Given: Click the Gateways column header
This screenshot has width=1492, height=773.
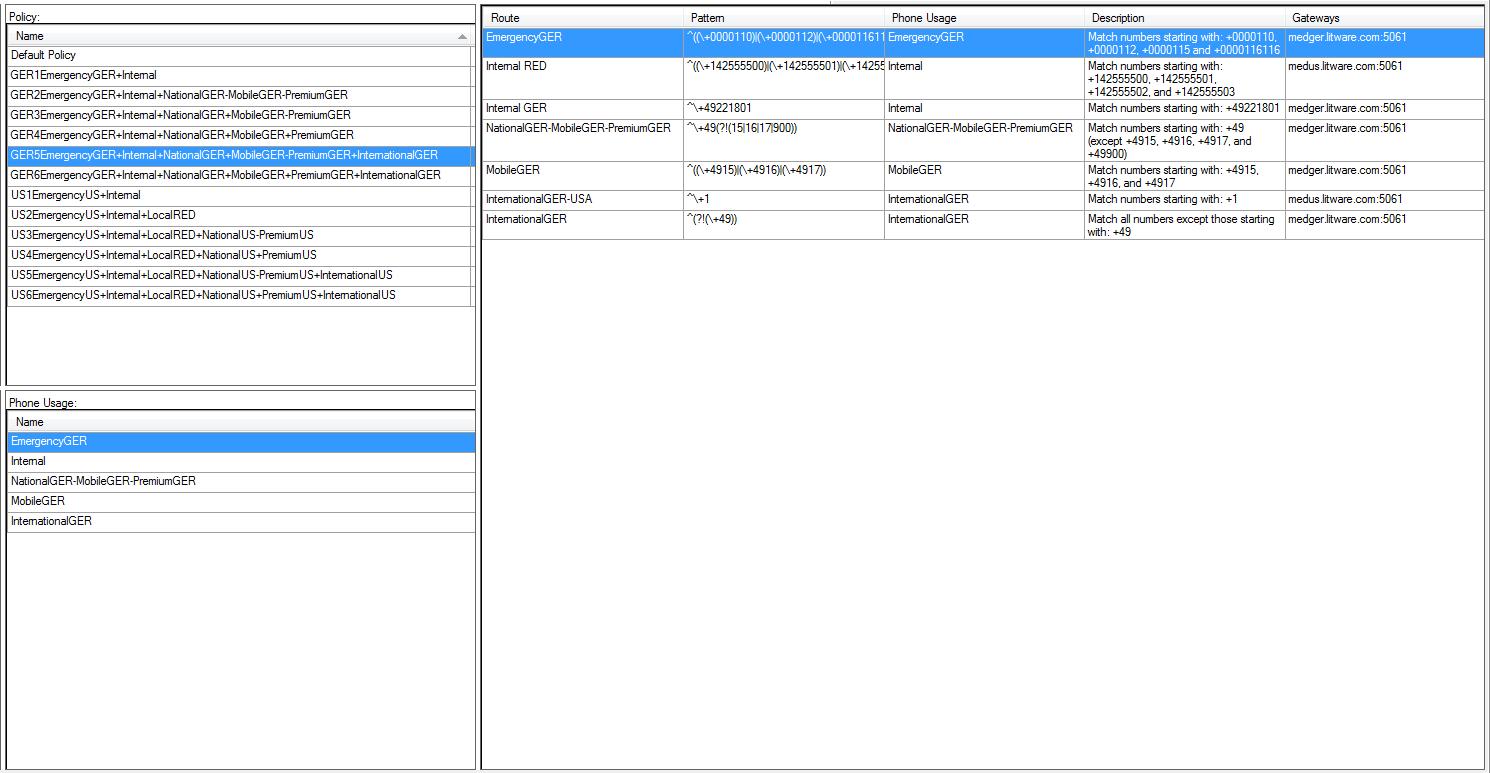Looking at the screenshot, I should click(x=1385, y=18).
